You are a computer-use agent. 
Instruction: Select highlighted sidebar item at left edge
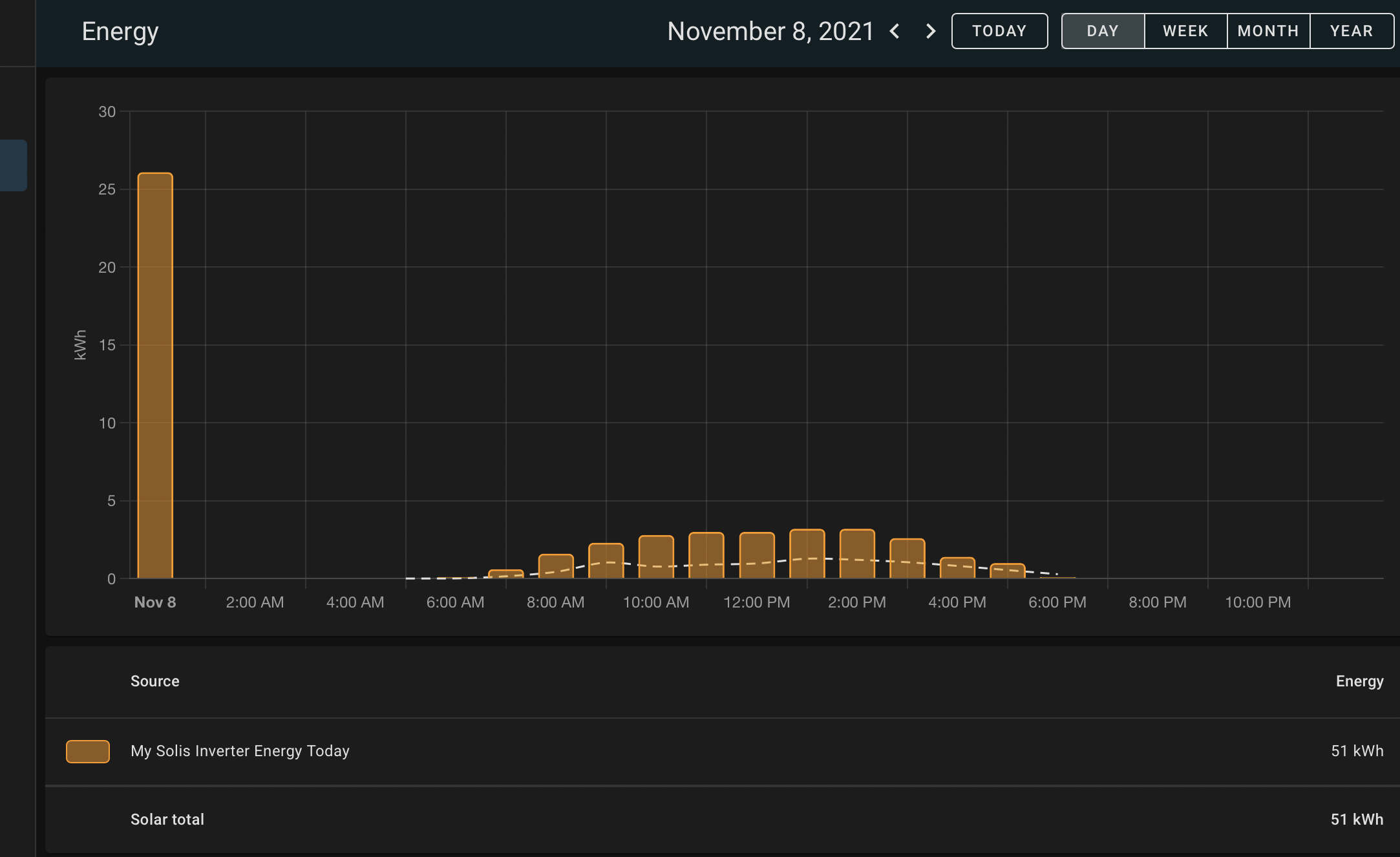(13, 165)
